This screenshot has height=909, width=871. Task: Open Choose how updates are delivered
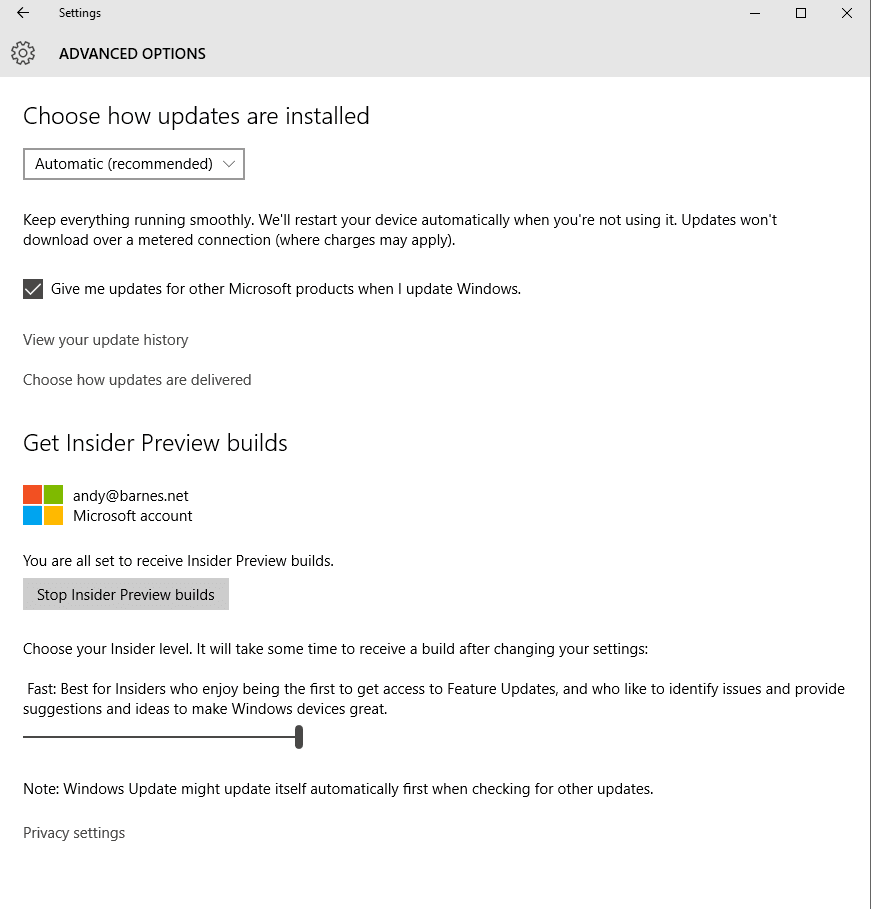coord(137,380)
